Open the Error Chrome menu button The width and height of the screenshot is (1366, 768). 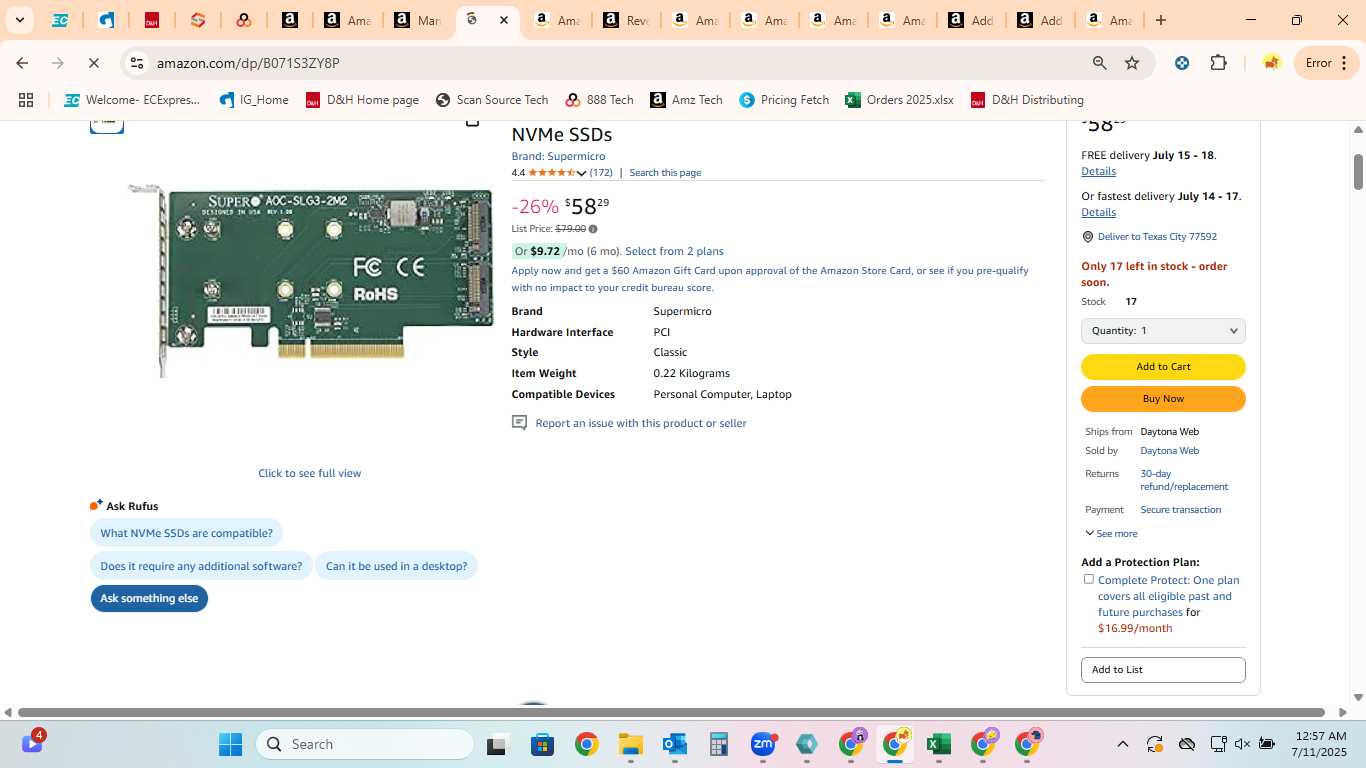coord(1327,63)
